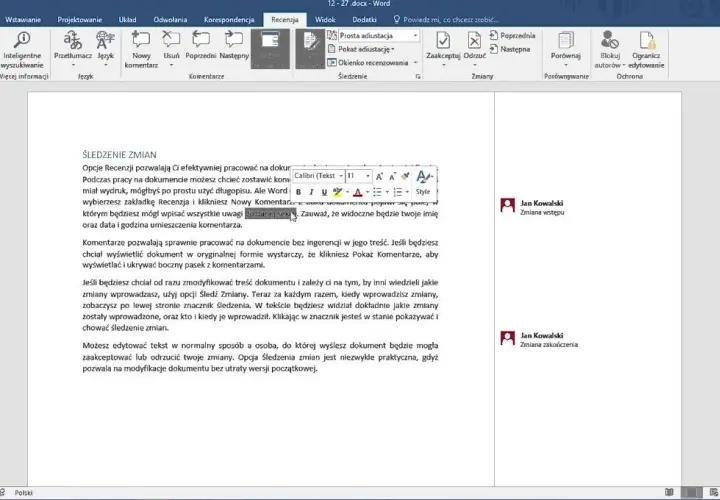The image size is (720, 500).
Task: Switch to the Korespondencja tab
Action: click(x=229, y=20)
